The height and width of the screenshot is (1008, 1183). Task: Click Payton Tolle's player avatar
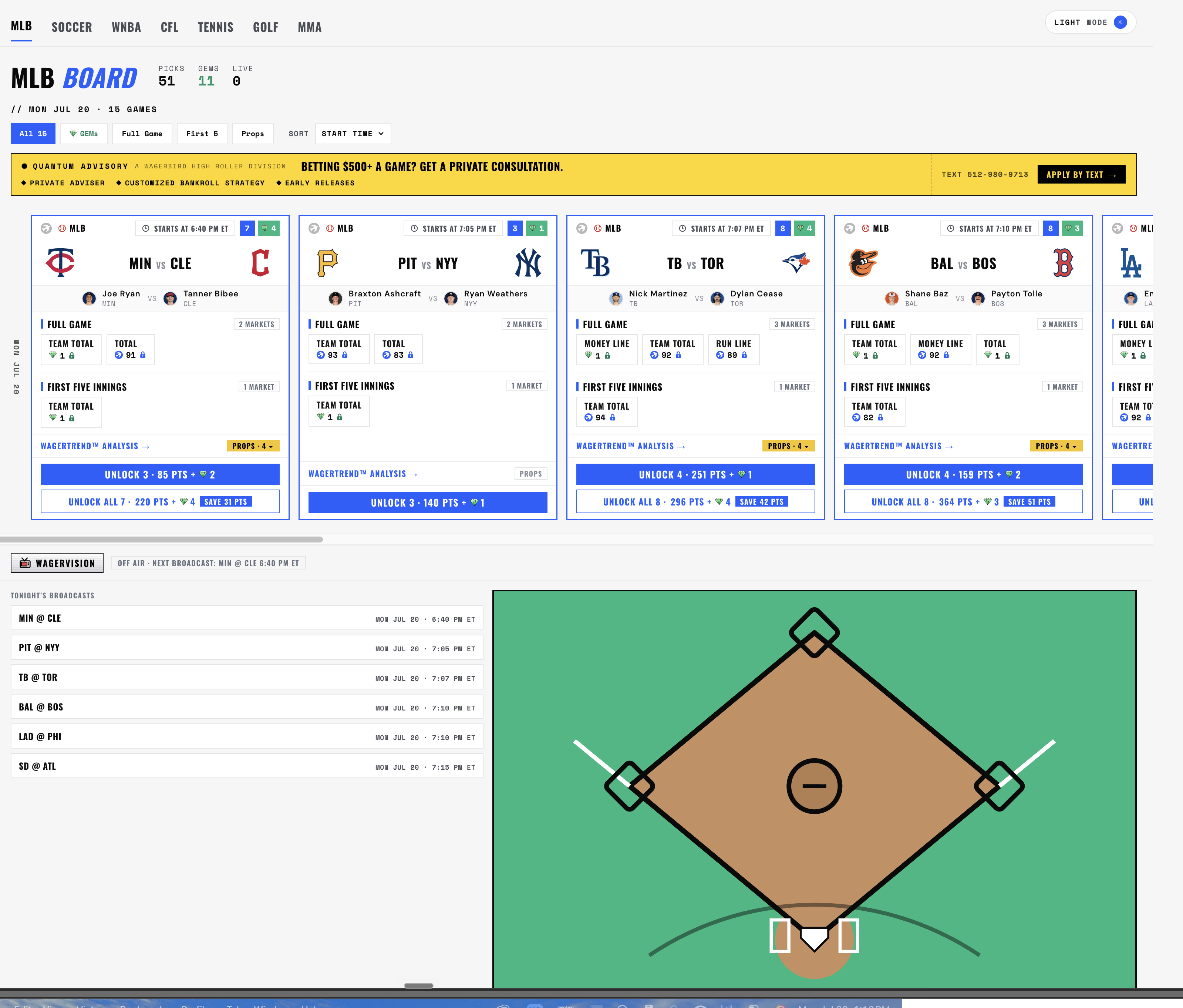click(x=978, y=298)
